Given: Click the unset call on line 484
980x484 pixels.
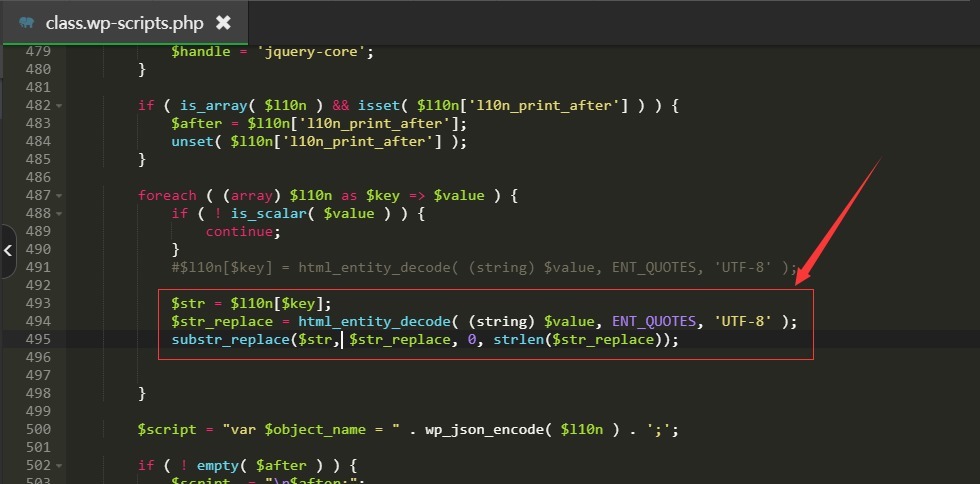Looking at the screenshot, I should click(x=192, y=141).
